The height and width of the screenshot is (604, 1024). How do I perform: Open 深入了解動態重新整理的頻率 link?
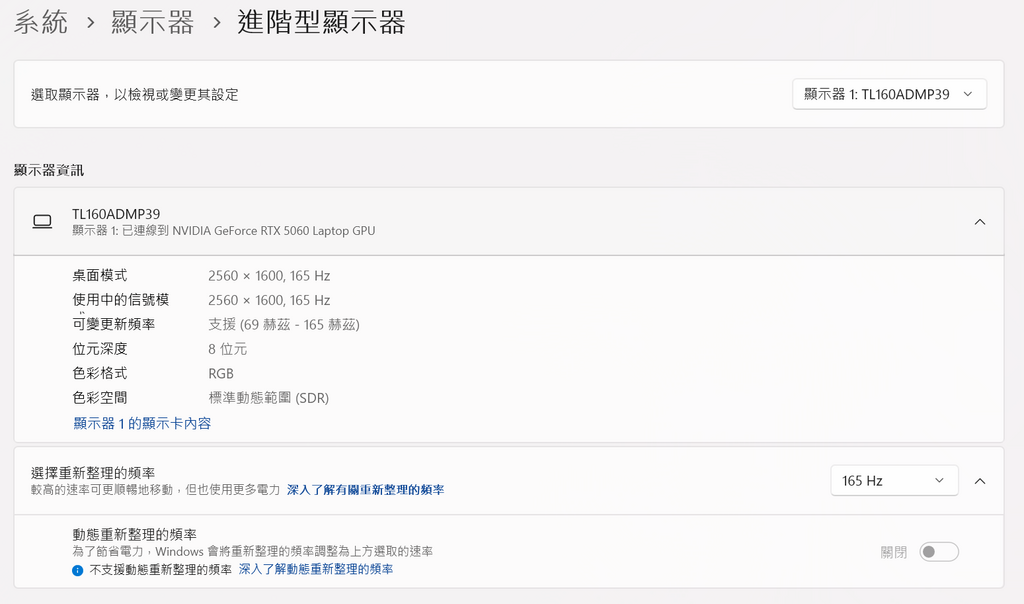(316, 569)
